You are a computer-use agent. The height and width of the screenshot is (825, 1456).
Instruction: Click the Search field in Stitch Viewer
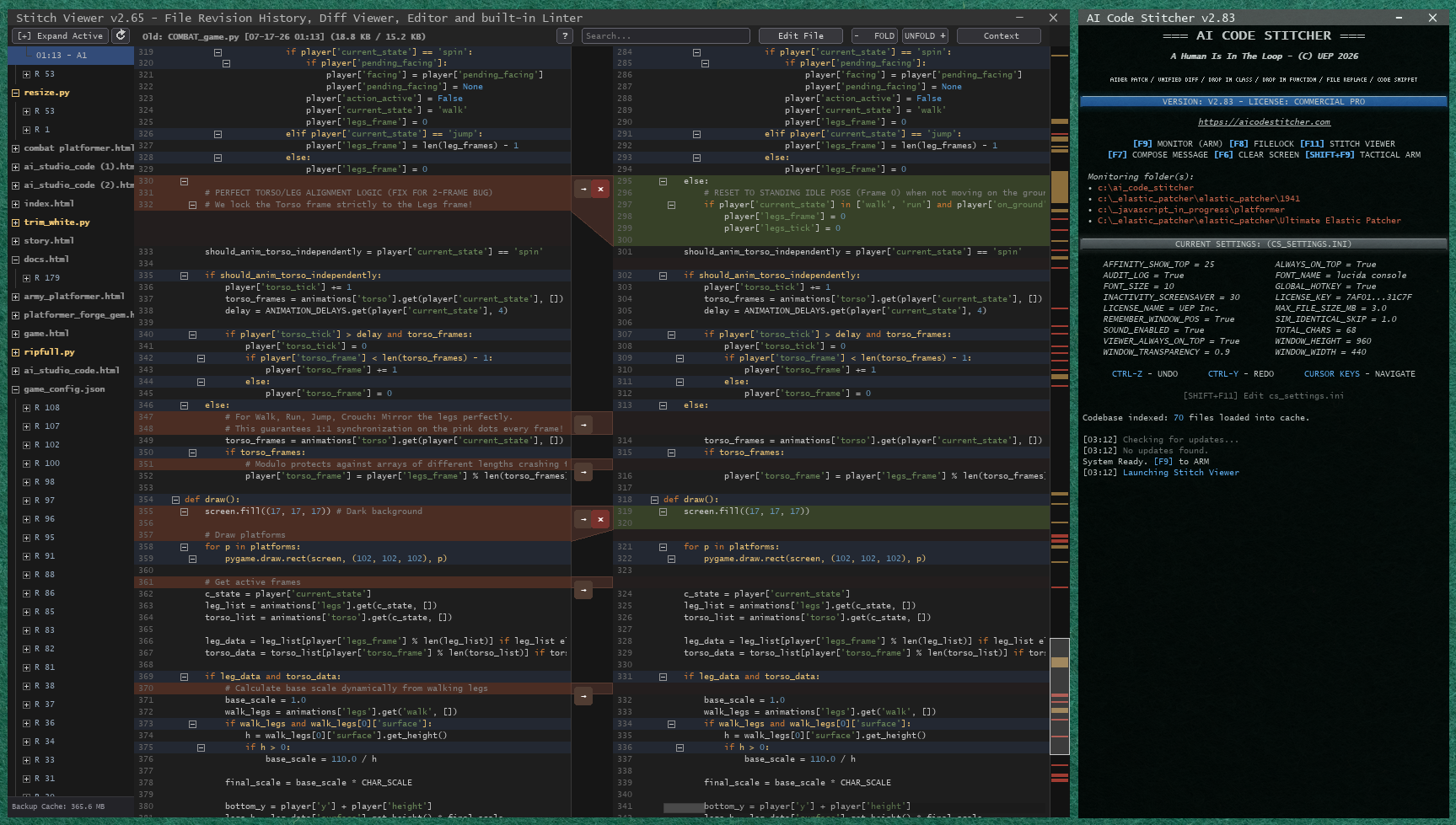pyautogui.click(x=665, y=35)
